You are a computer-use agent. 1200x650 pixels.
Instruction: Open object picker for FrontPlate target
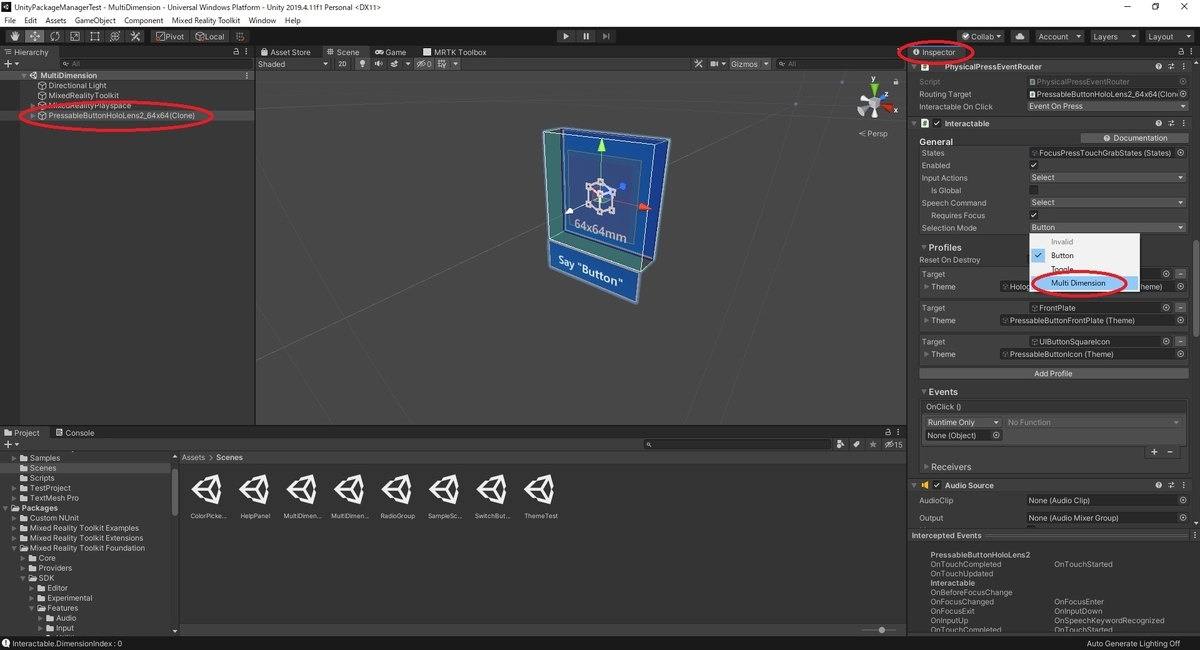click(1166, 308)
